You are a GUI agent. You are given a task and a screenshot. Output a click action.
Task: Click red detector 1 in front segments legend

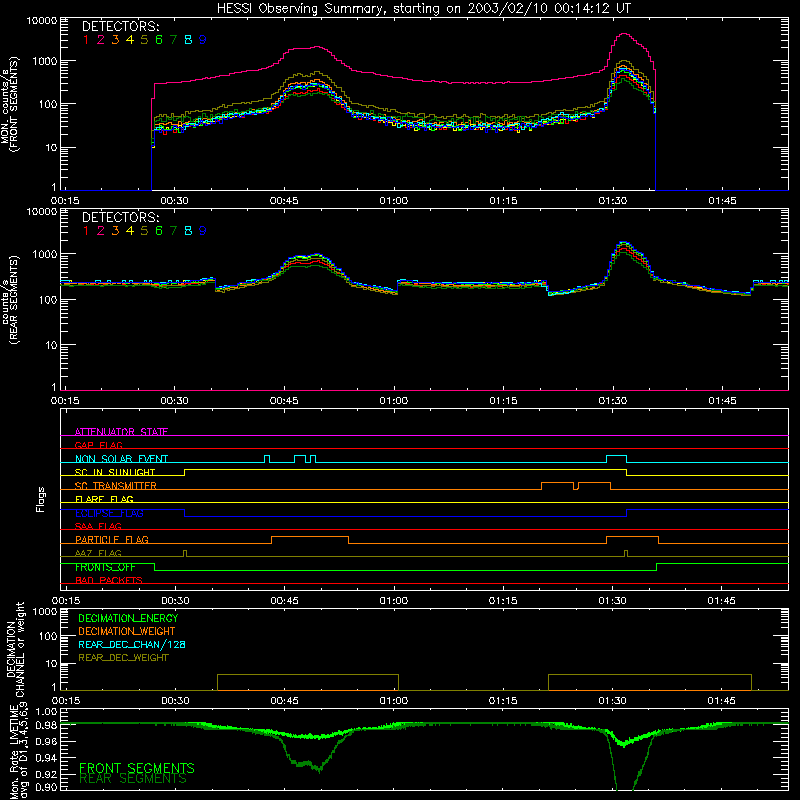86,40
